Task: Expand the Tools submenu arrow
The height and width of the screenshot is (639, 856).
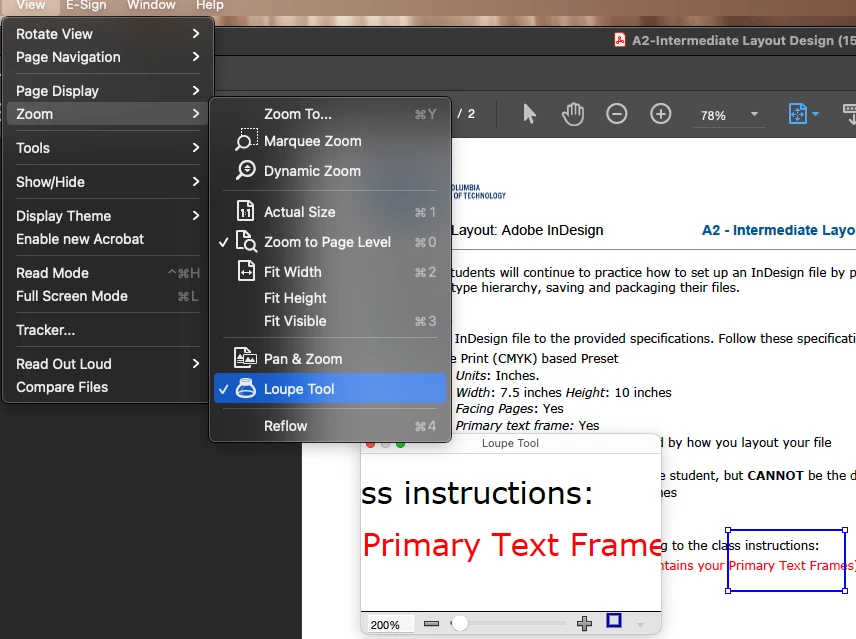Action: 195,147
